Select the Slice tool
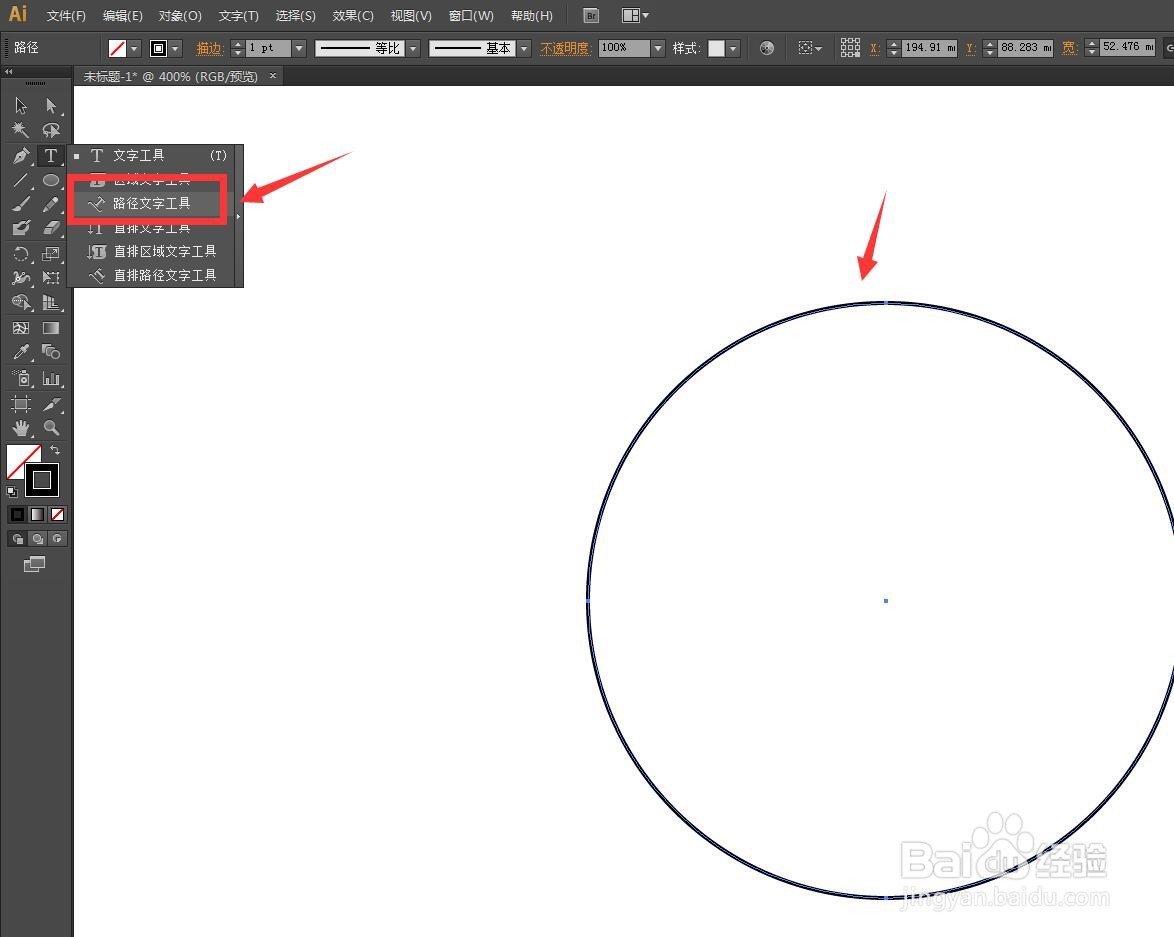 [x=50, y=404]
